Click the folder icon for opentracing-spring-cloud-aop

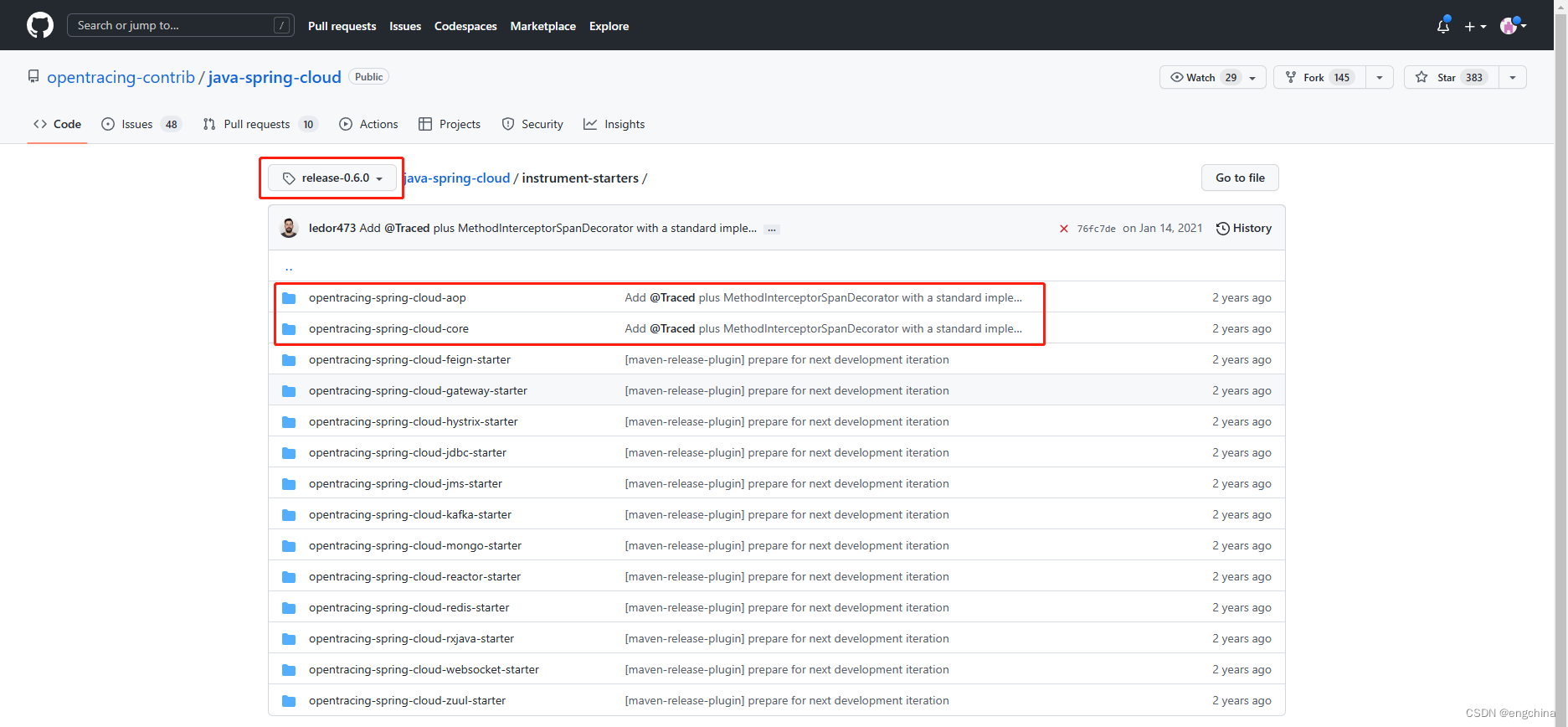(x=289, y=297)
